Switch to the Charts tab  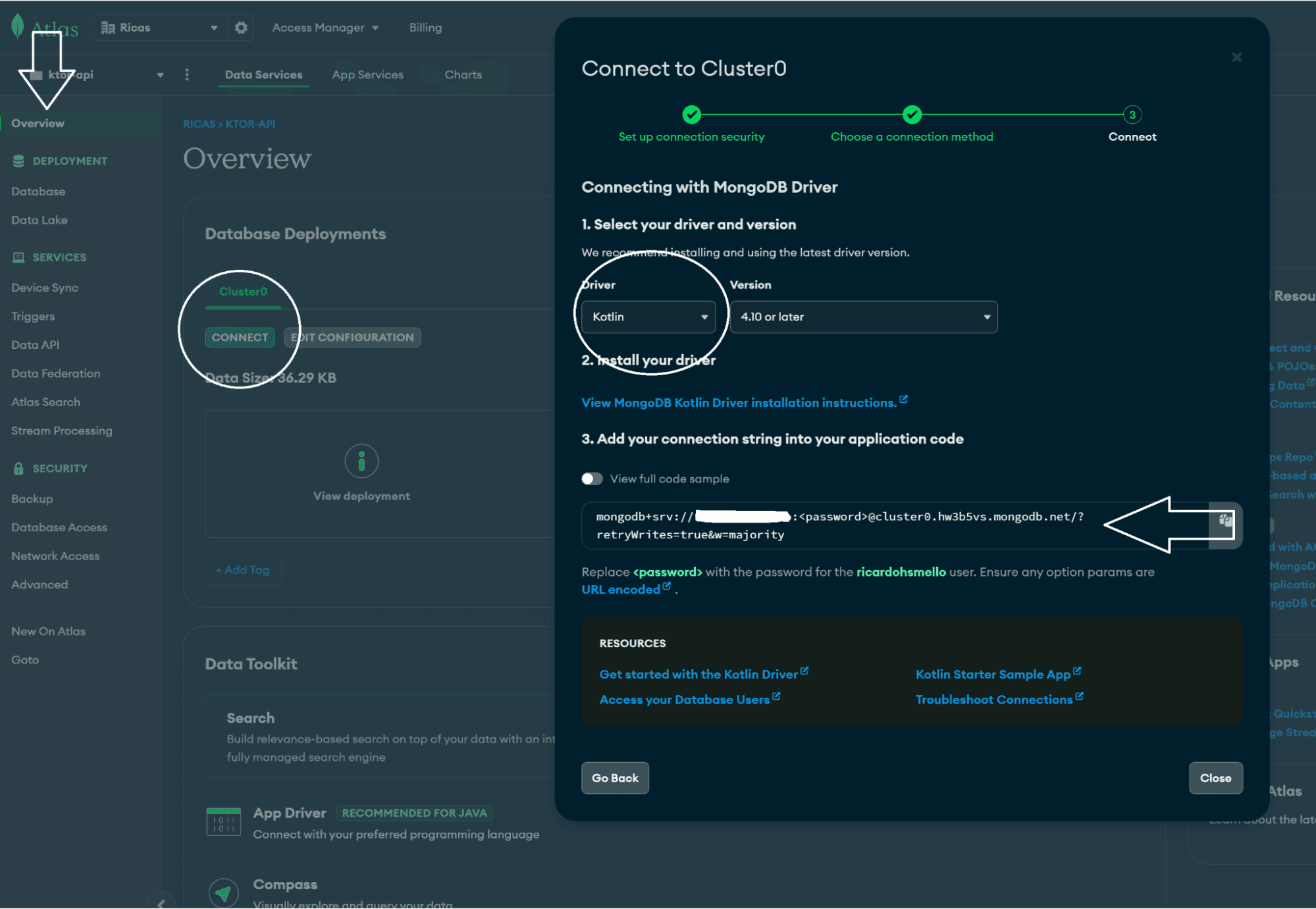click(463, 74)
